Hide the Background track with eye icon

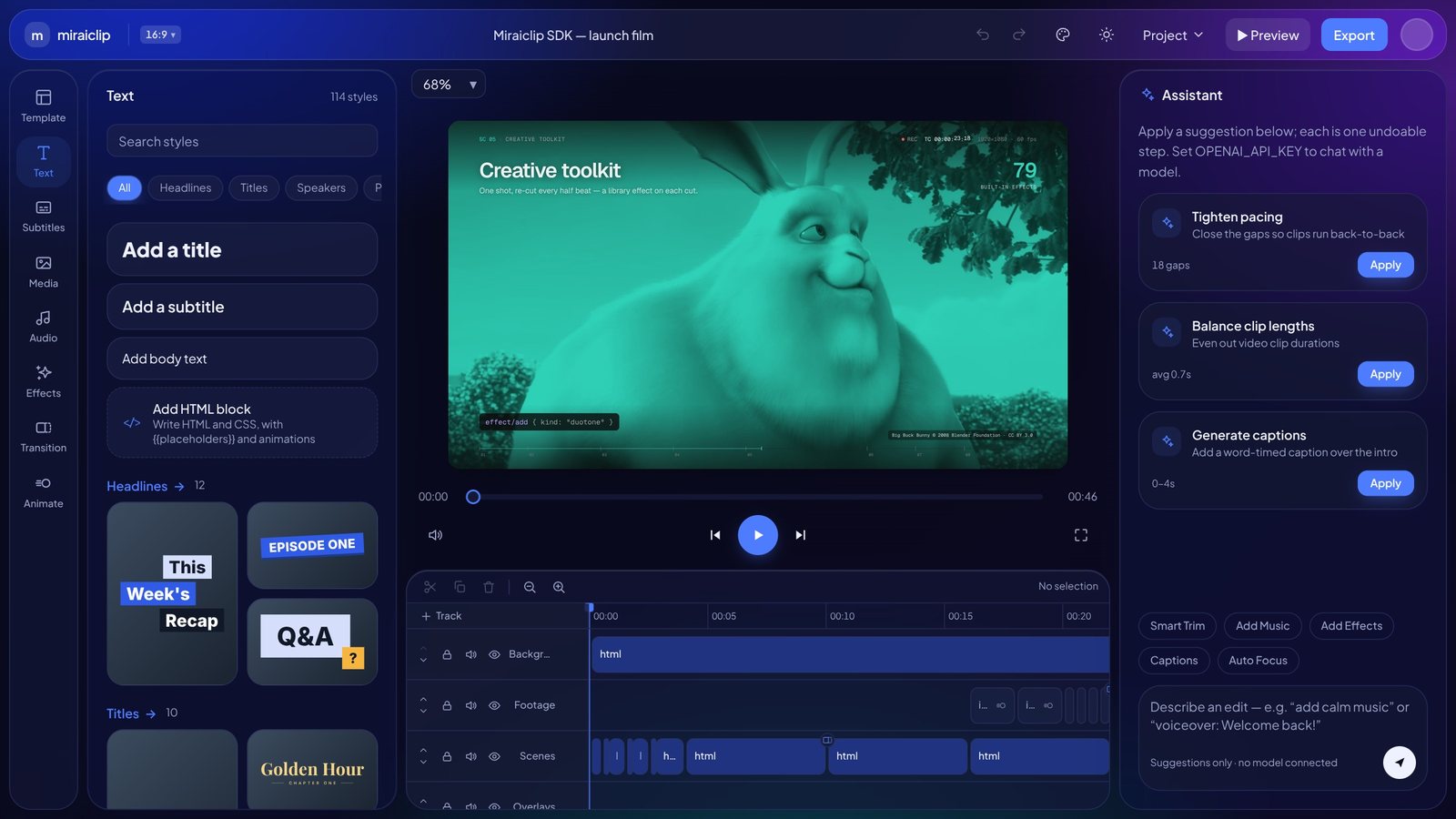tap(494, 654)
